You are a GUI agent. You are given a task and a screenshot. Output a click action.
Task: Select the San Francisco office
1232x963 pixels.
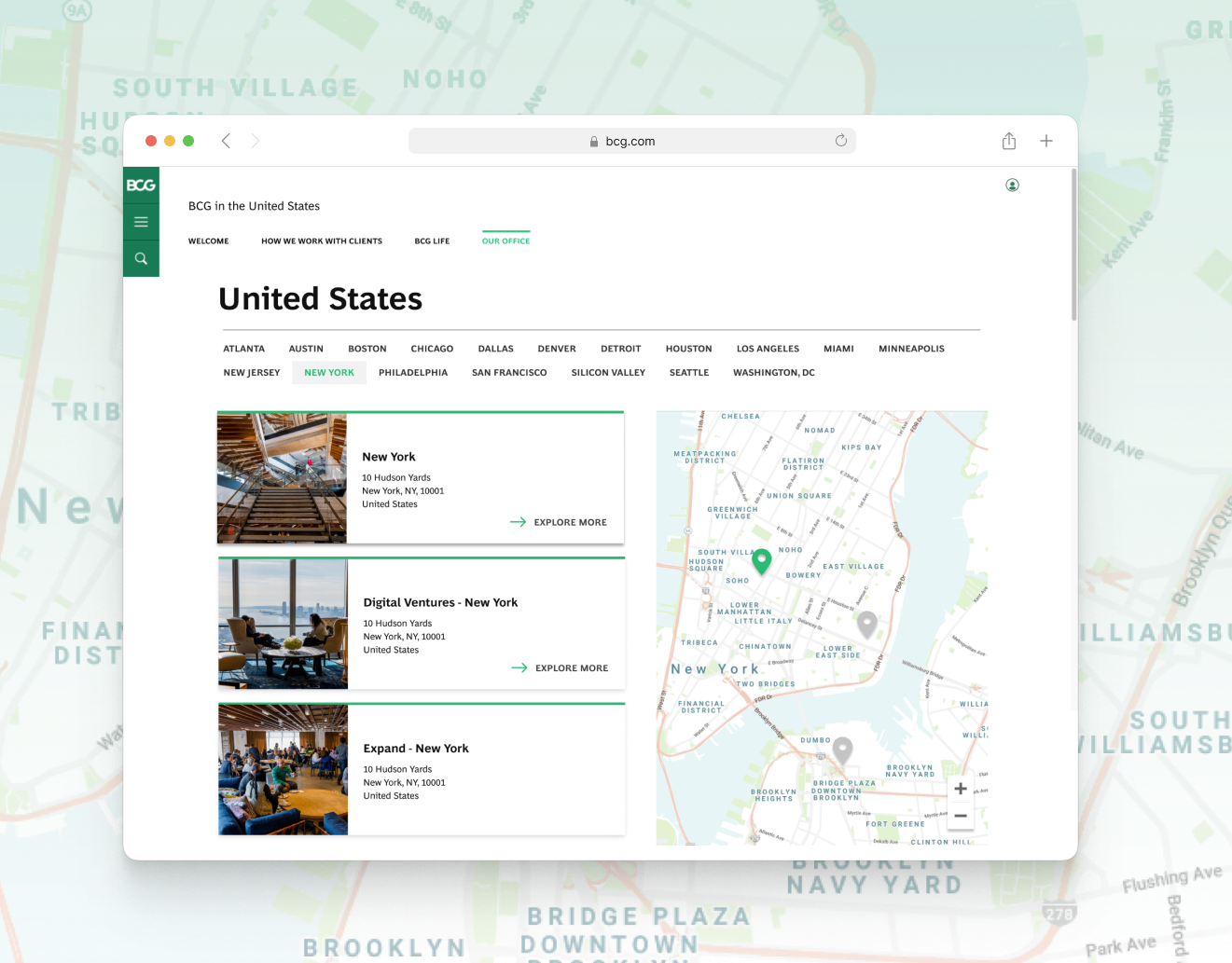[509, 373]
